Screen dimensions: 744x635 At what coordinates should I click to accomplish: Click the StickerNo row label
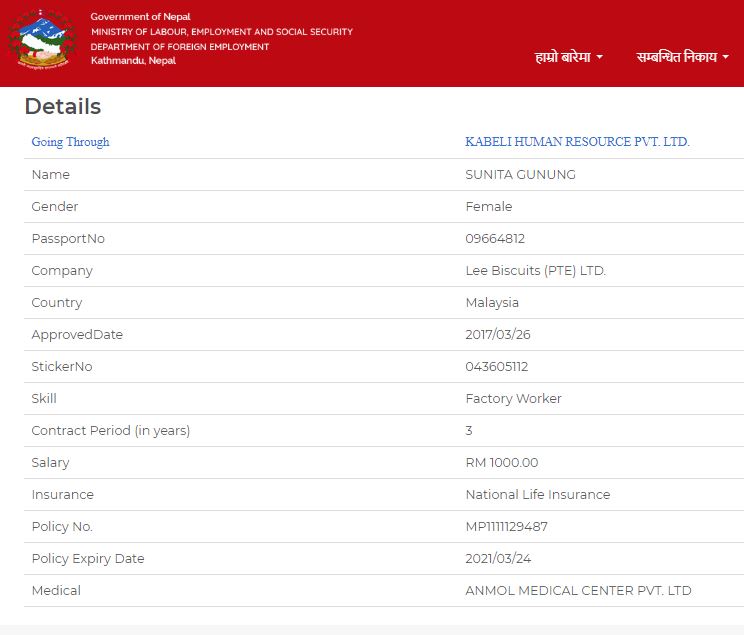click(x=62, y=366)
